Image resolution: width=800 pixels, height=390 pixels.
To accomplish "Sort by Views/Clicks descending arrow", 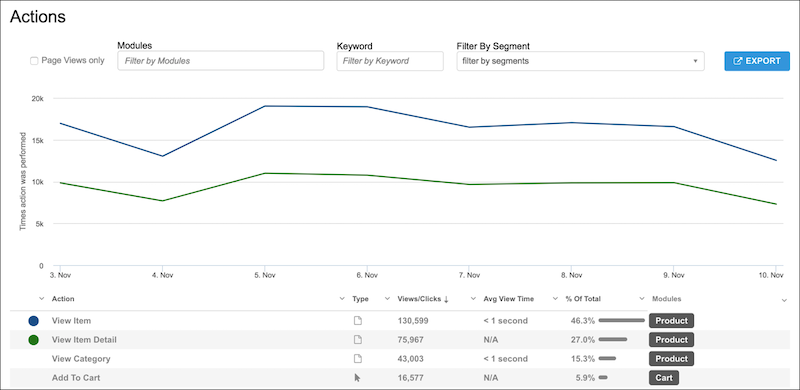I will [x=446, y=299].
